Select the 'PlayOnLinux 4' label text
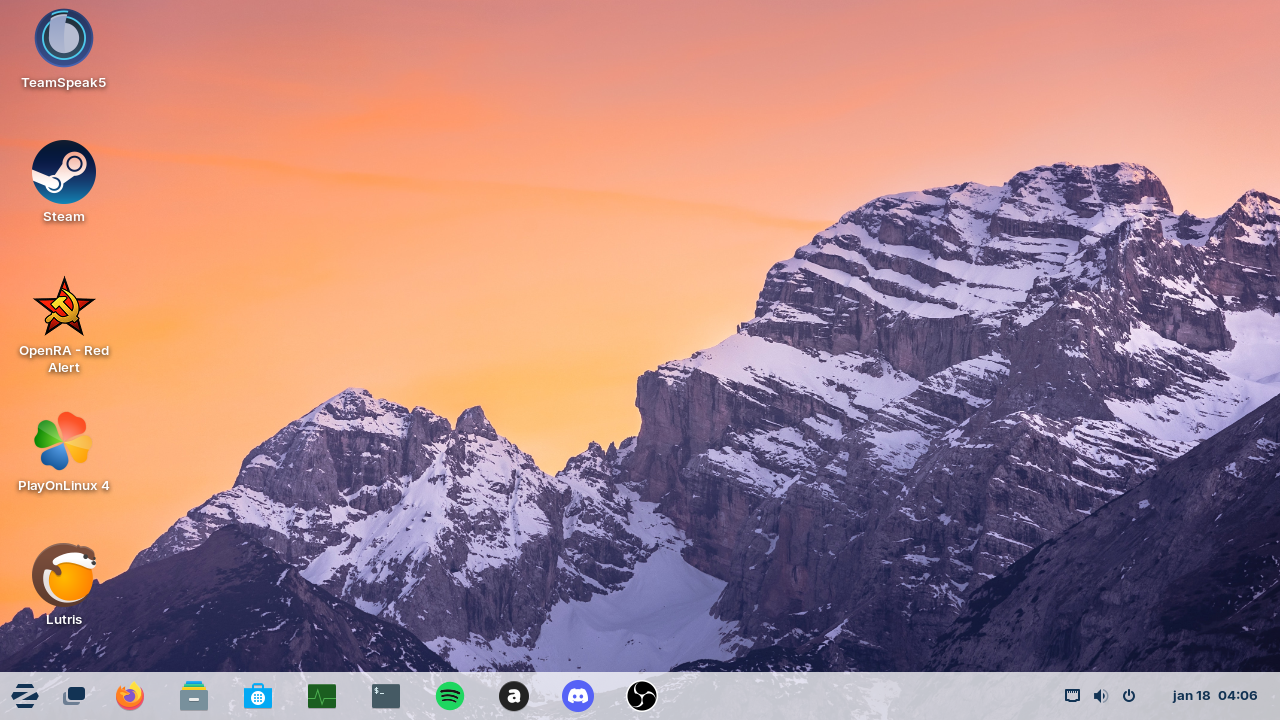Screen dimensions: 1280x720 tap(64, 486)
